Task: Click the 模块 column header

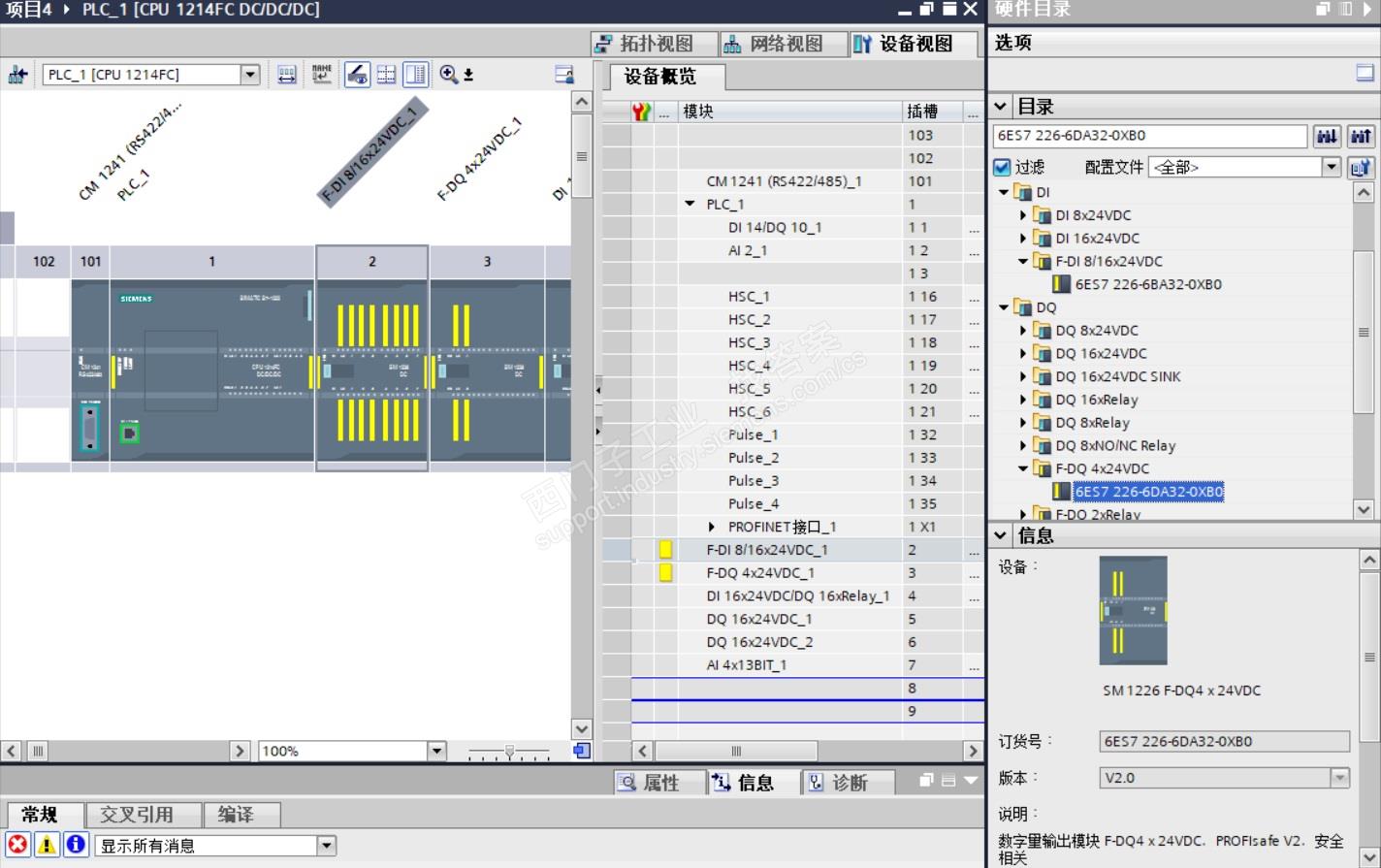Action: click(x=789, y=112)
